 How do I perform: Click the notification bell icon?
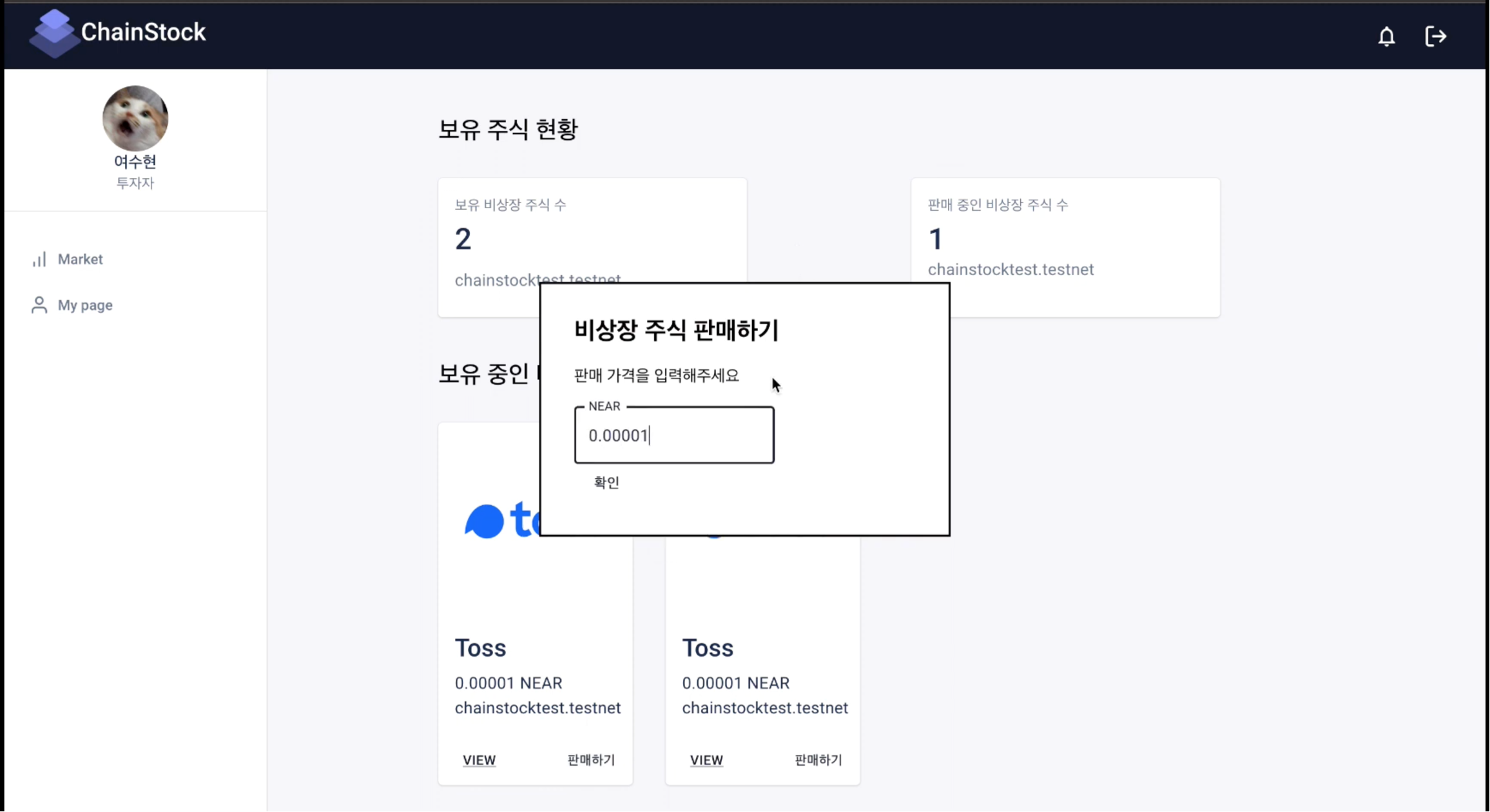click(x=1386, y=37)
